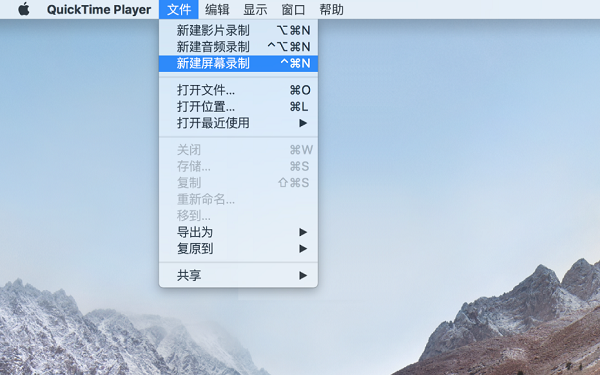The height and width of the screenshot is (375, 600).
Task: Open the QuickTime Player app menu
Action: (99, 9)
